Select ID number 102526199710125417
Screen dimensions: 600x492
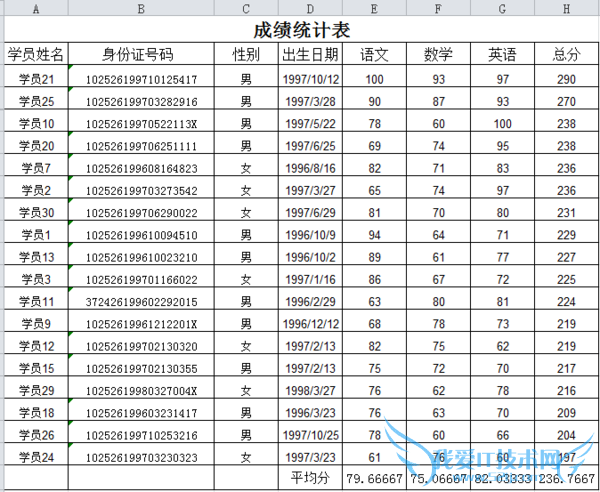click(x=141, y=76)
